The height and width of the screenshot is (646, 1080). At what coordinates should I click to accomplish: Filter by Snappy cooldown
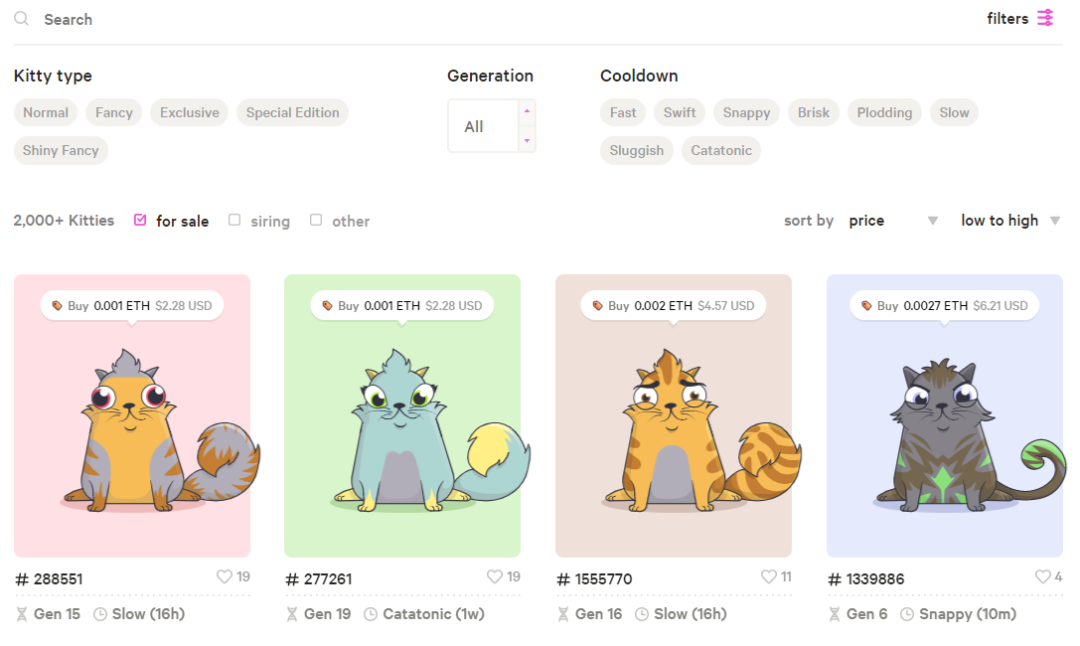click(x=746, y=113)
